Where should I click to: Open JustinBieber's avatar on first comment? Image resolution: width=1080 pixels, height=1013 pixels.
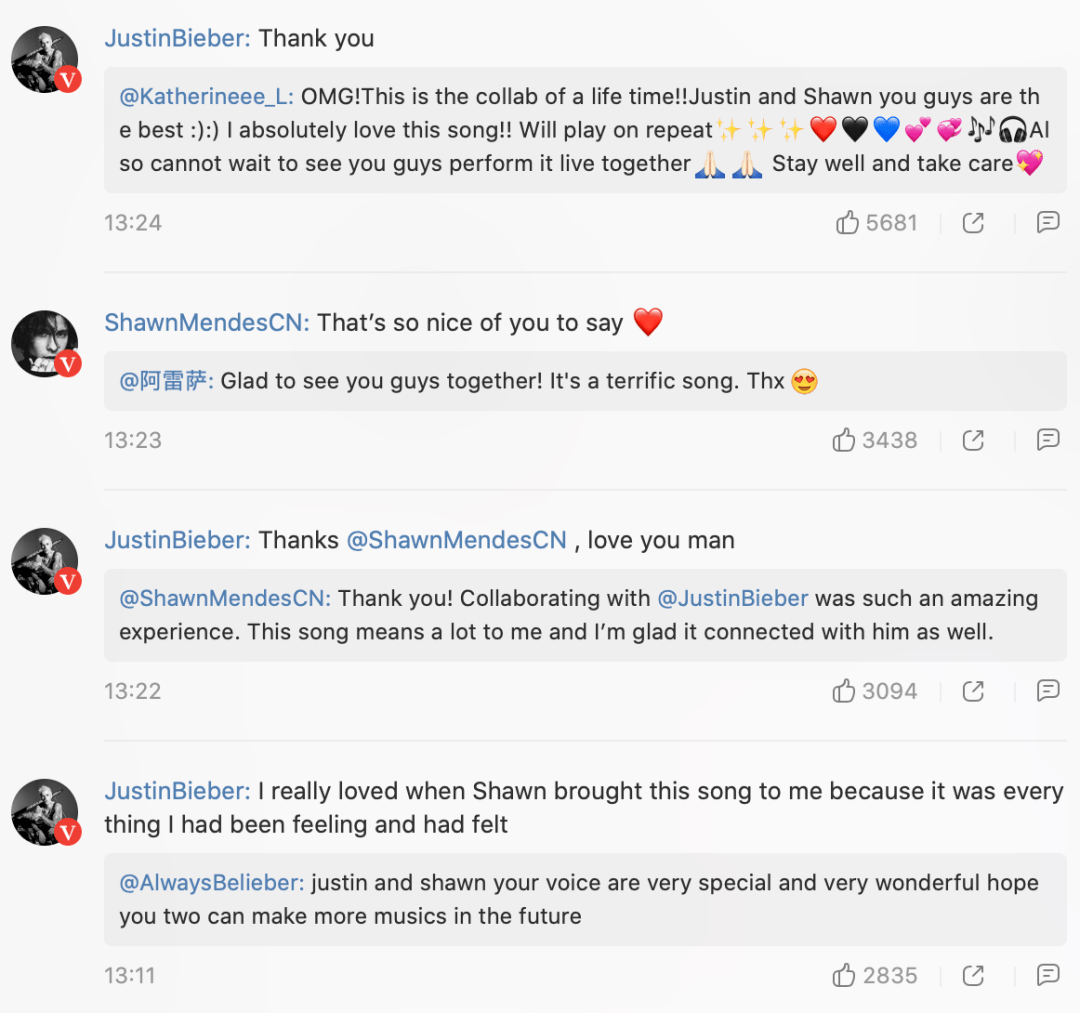pyautogui.click(x=45, y=60)
